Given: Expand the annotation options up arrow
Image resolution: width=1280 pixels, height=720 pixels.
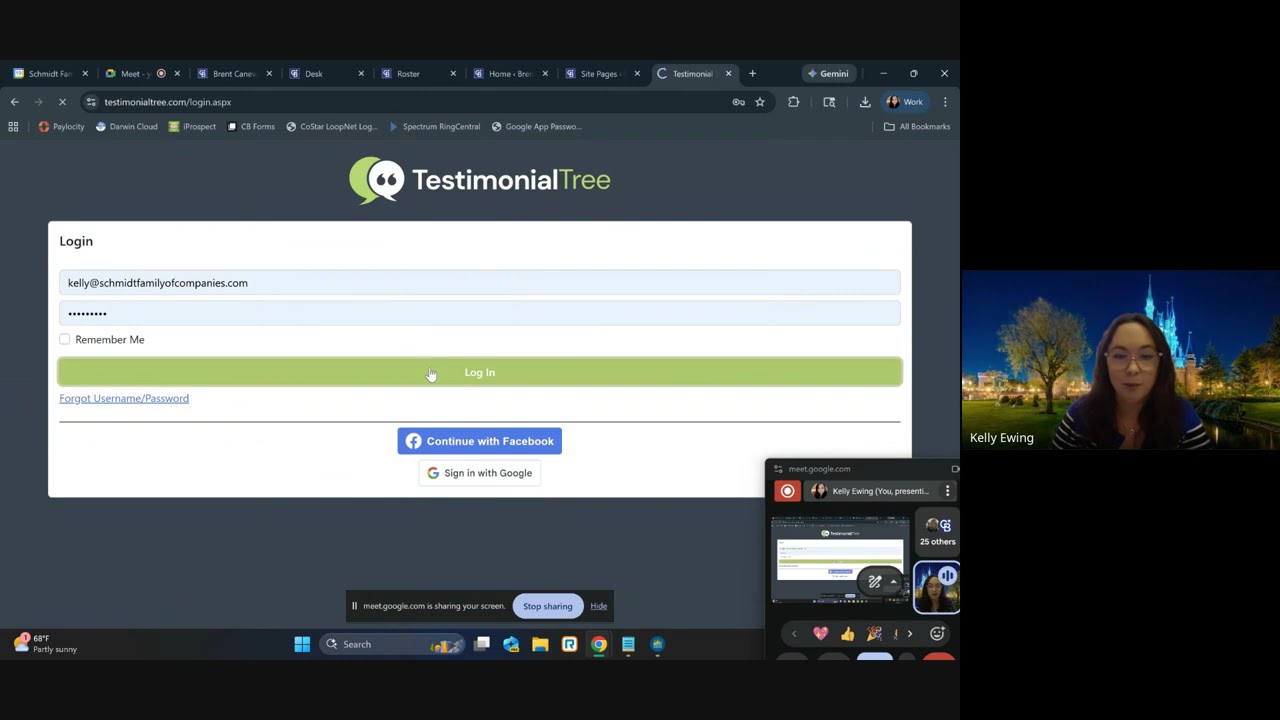Looking at the screenshot, I should click(893, 582).
